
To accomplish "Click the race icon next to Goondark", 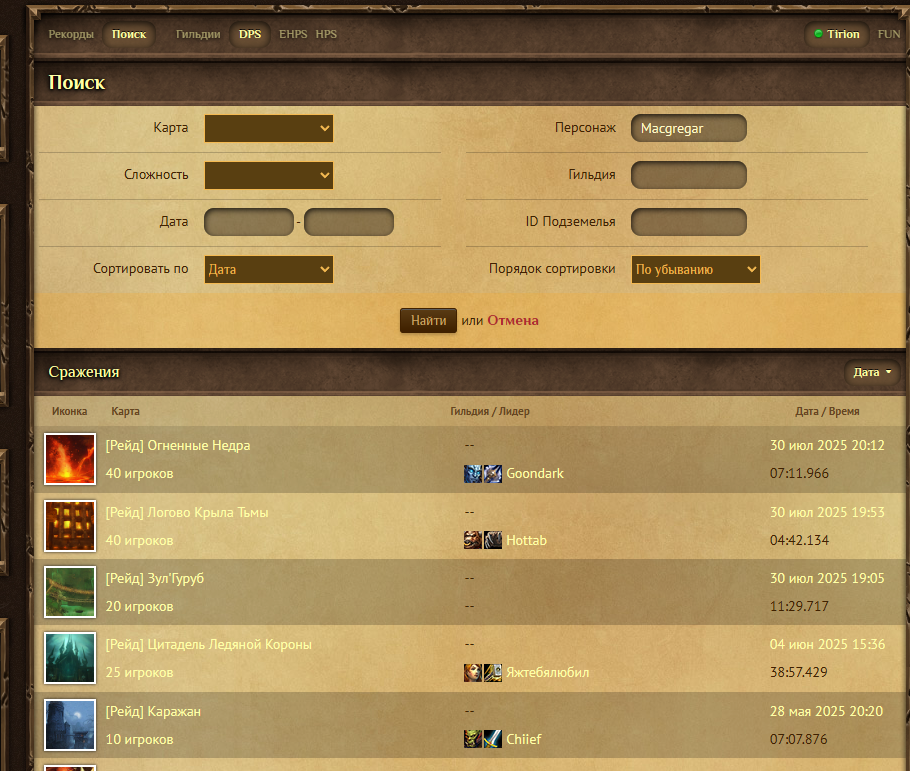I will (x=472, y=474).
